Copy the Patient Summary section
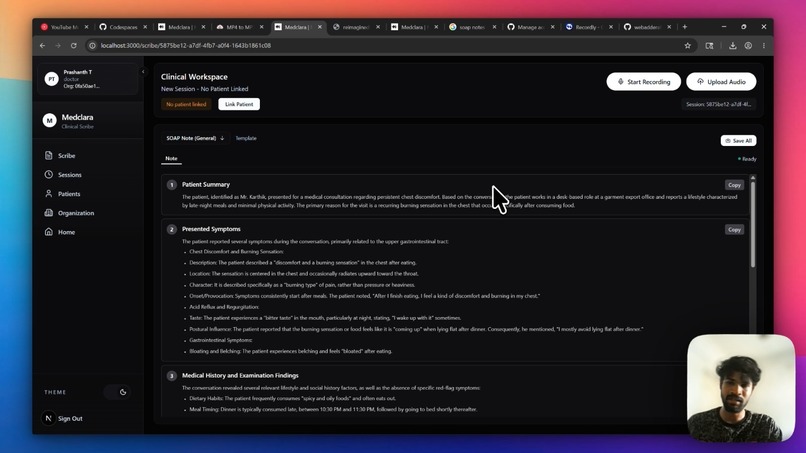The width and height of the screenshot is (806, 453). tap(734, 185)
